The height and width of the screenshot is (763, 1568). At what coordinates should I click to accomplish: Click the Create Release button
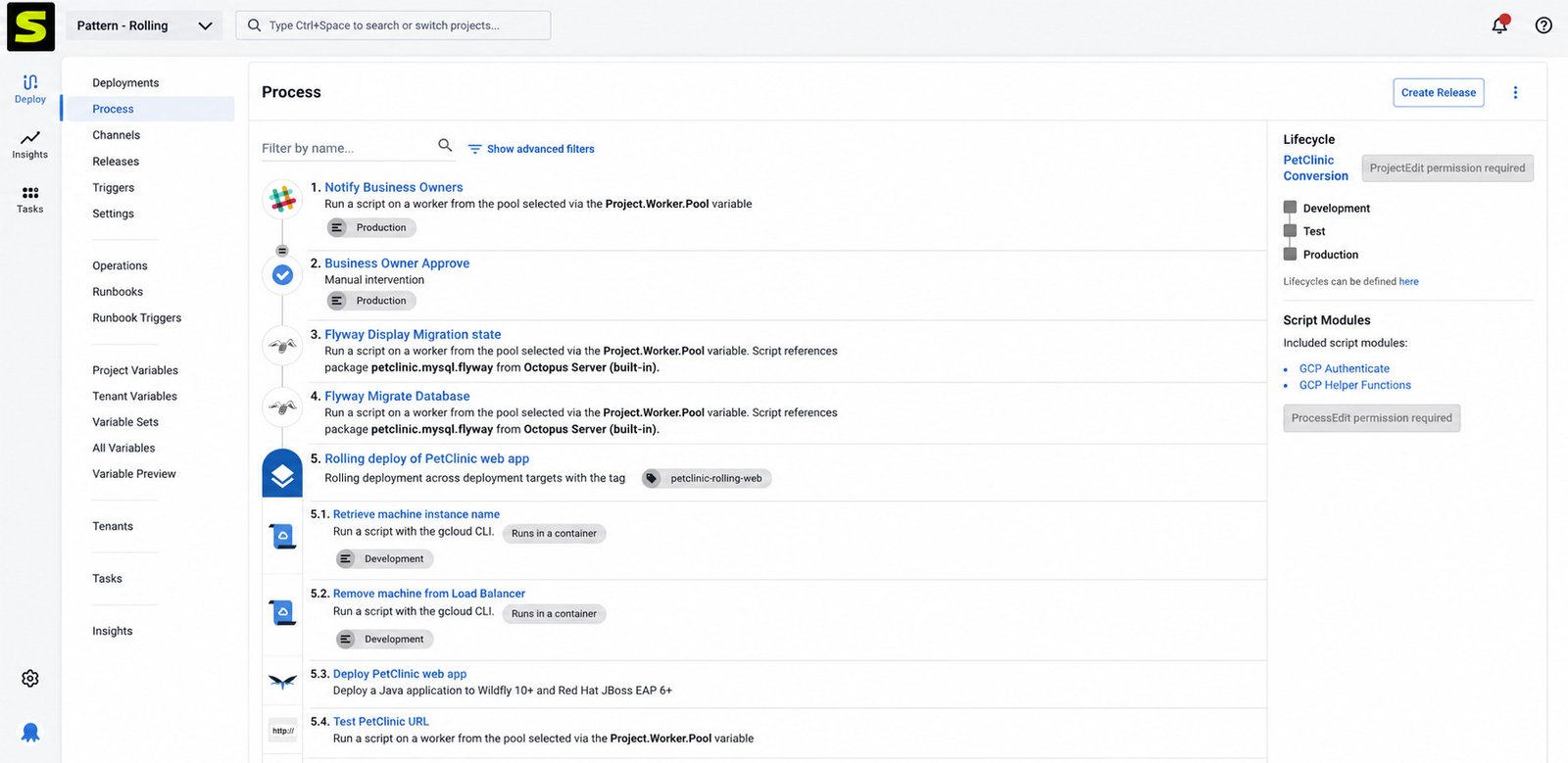(x=1439, y=92)
